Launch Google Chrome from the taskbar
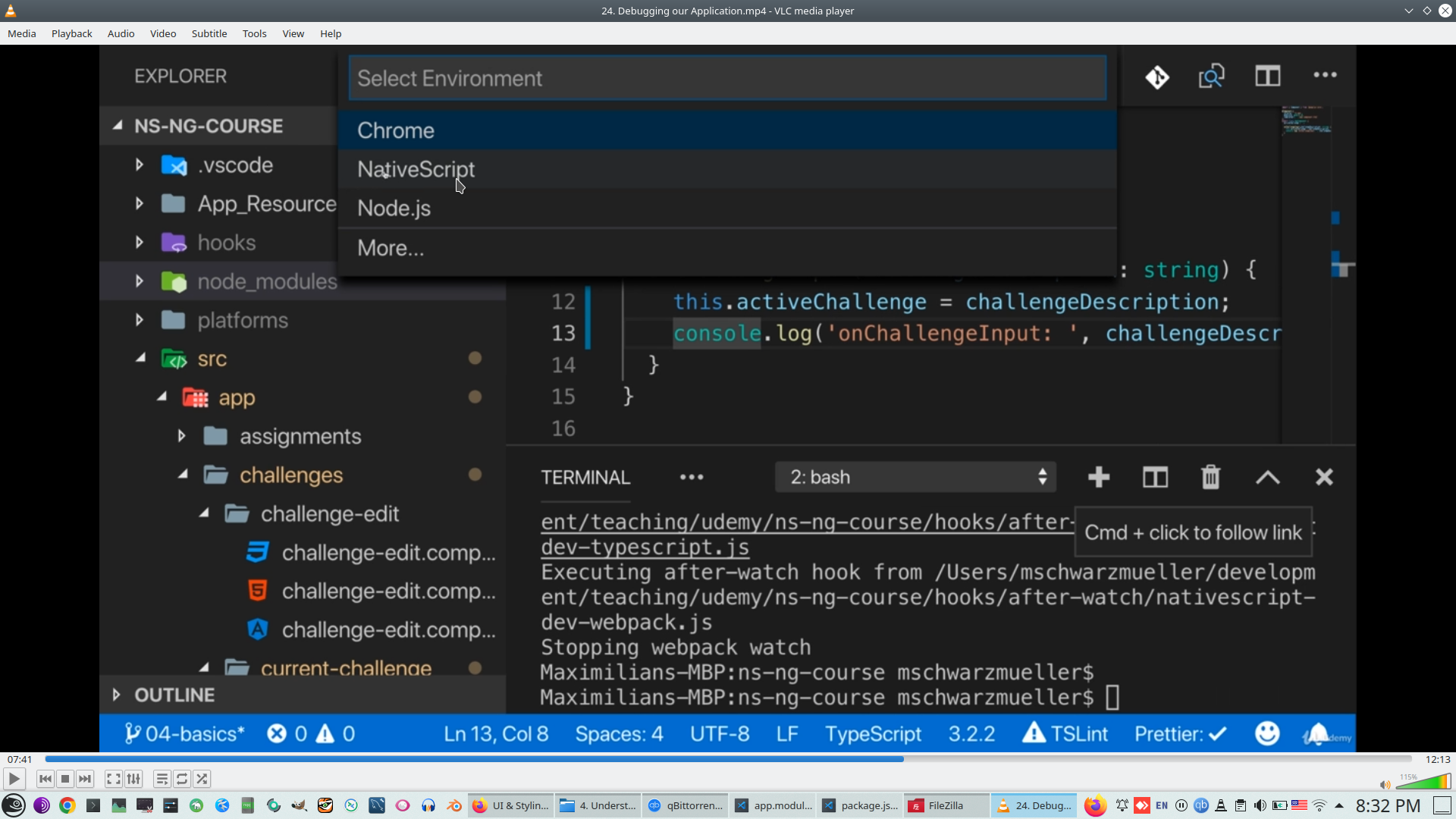1456x819 pixels. 67,805
